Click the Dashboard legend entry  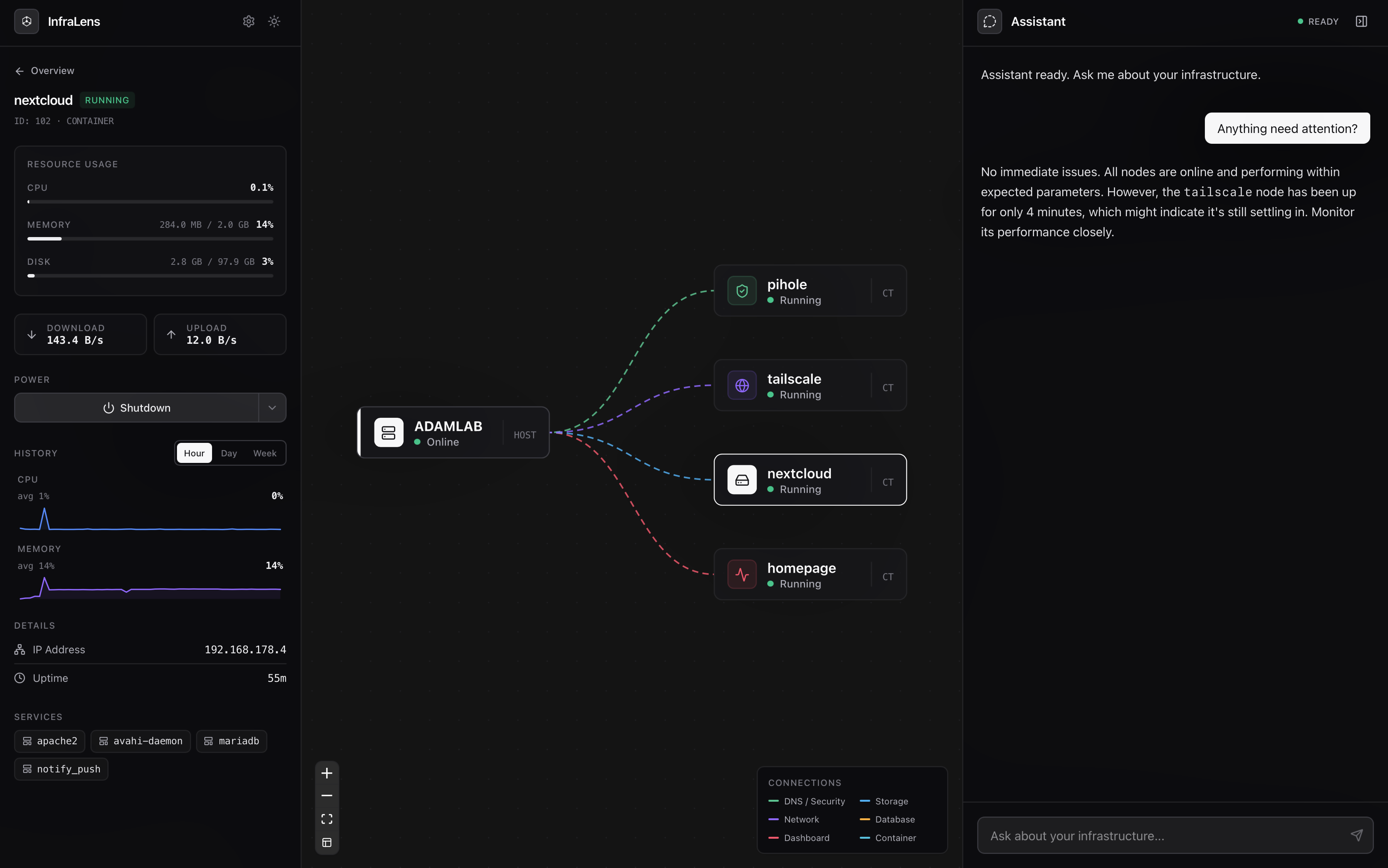pyautogui.click(x=799, y=838)
